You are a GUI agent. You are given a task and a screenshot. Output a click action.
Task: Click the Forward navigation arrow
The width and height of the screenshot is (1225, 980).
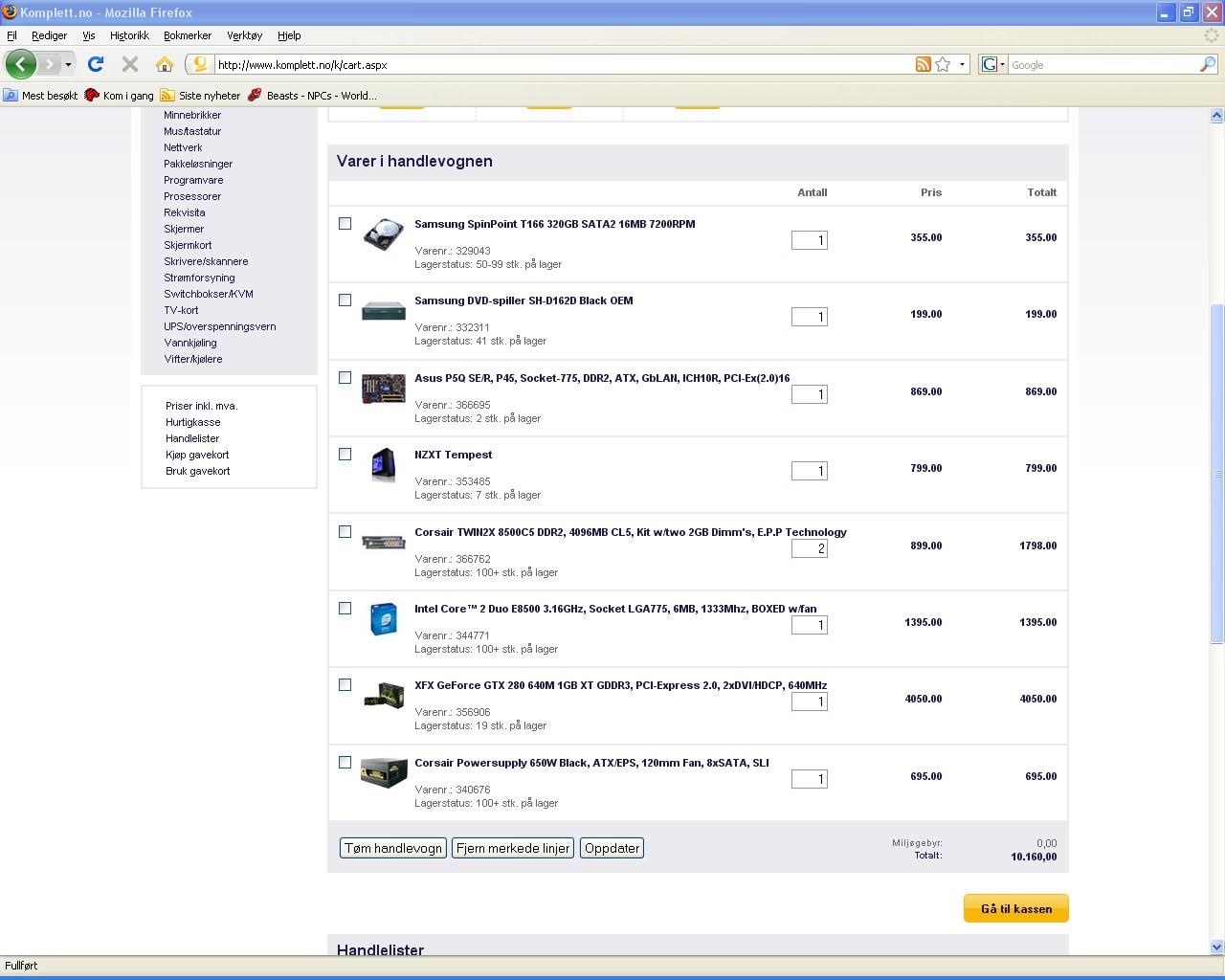coord(49,64)
